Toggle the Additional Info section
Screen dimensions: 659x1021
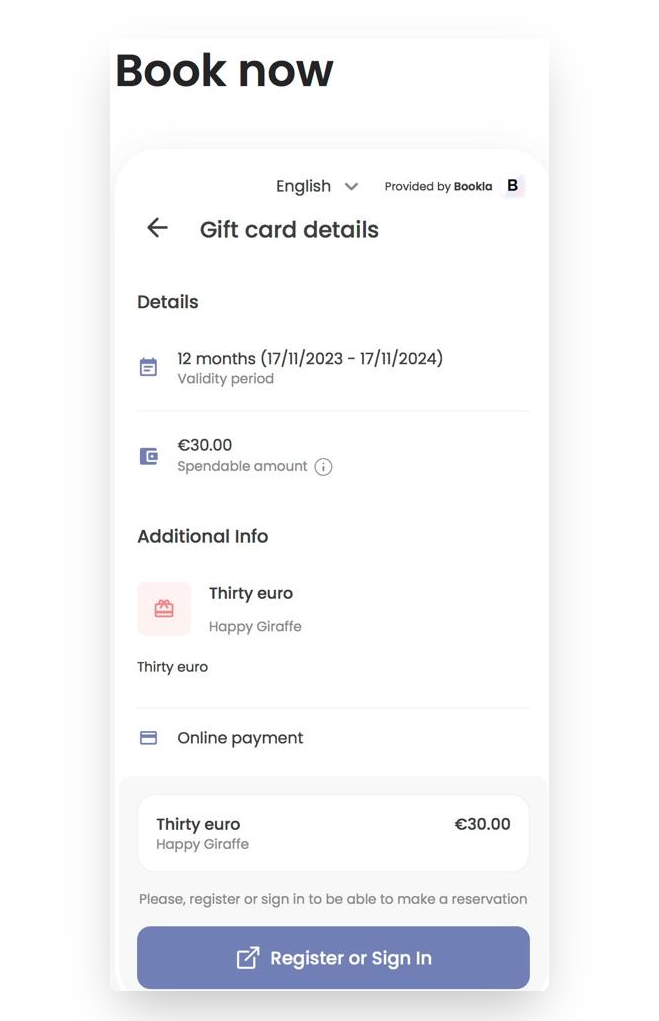coord(203,536)
